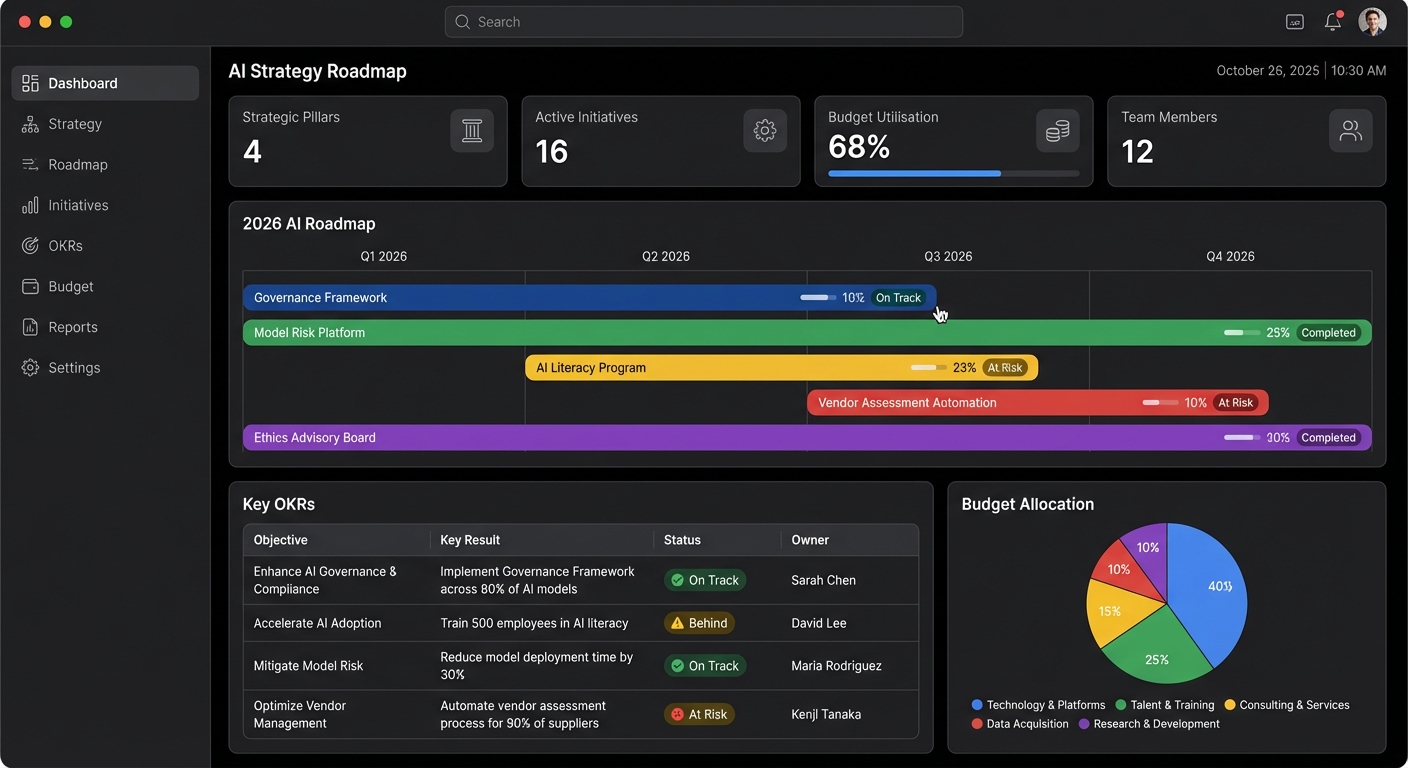1408x768 pixels.
Task: Click the Initiatives bar-chart icon
Action: coord(31,205)
